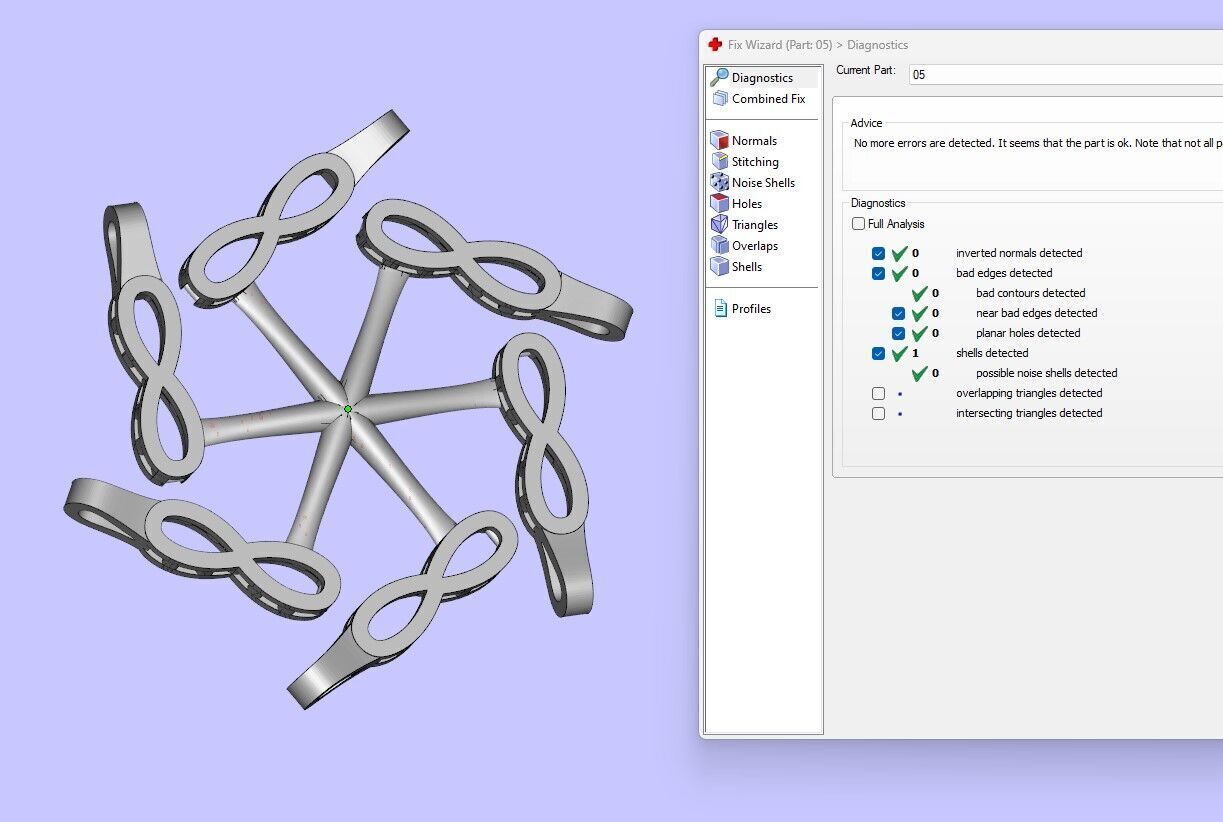
Task: Uncheck inverted normals detected checkbox
Action: coord(878,253)
